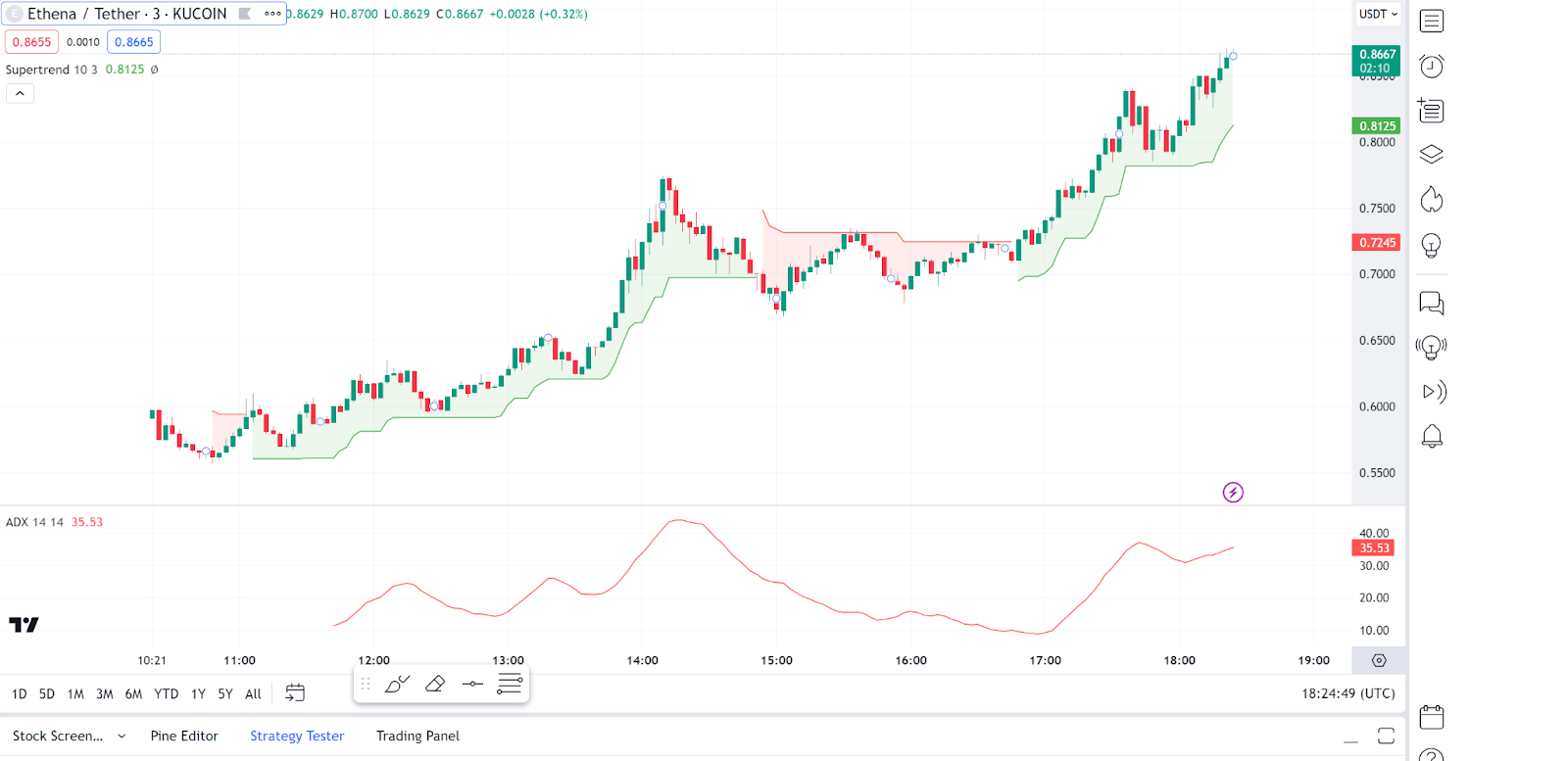
Task: Open chart settings gear icon
Action: 1379,660
